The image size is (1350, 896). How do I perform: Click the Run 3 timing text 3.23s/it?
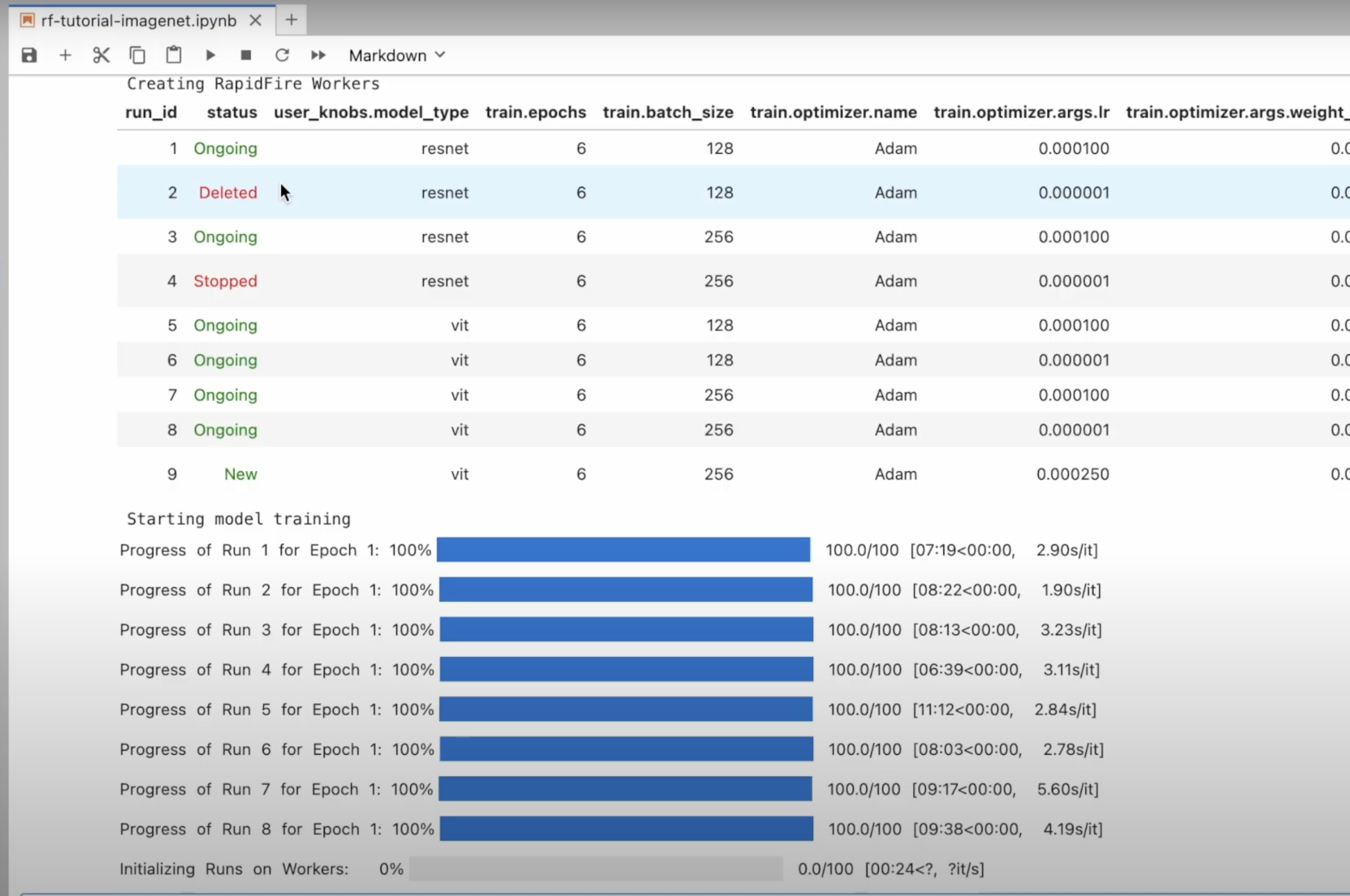pos(1071,629)
